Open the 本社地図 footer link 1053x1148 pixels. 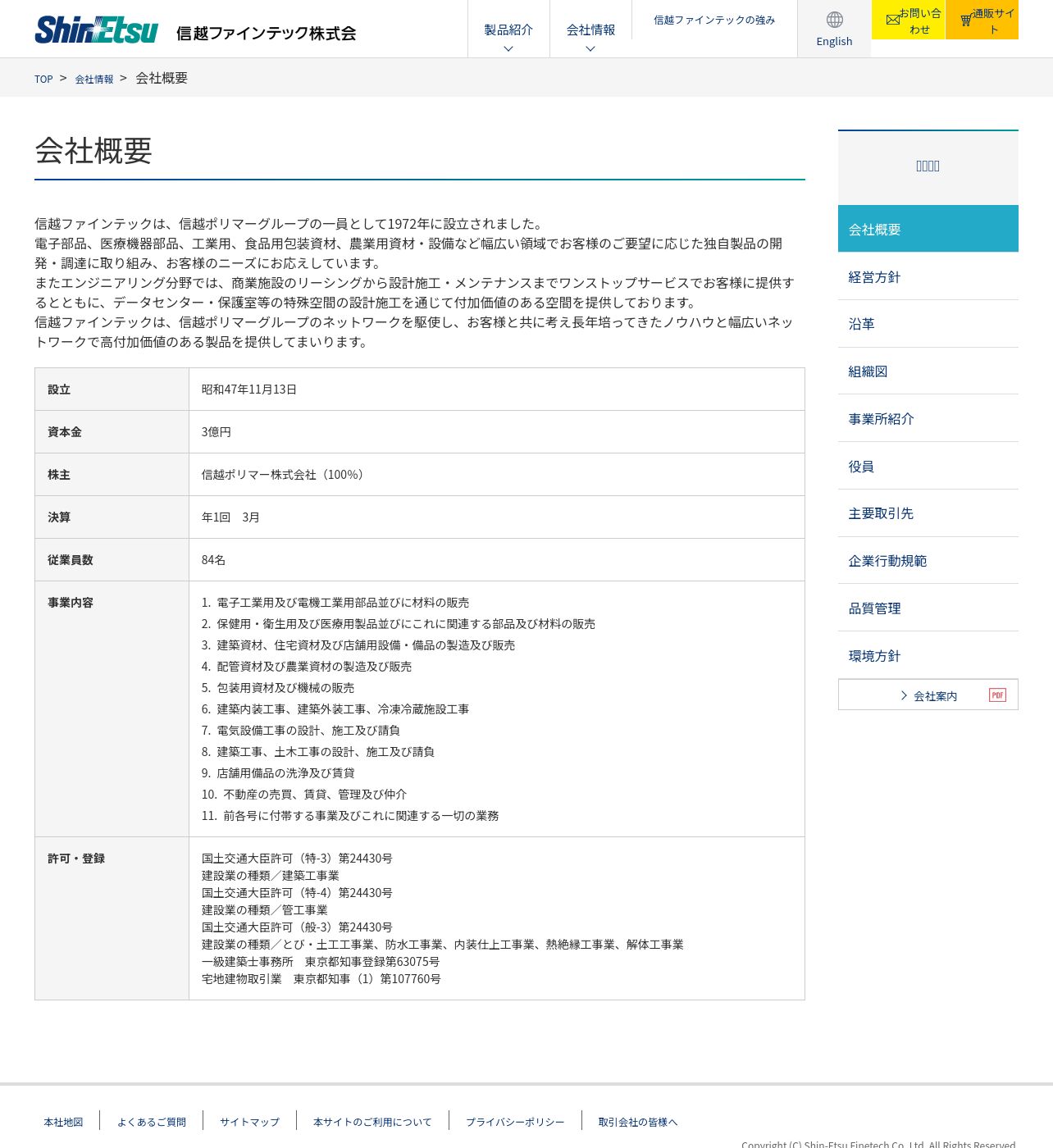[x=64, y=1122]
